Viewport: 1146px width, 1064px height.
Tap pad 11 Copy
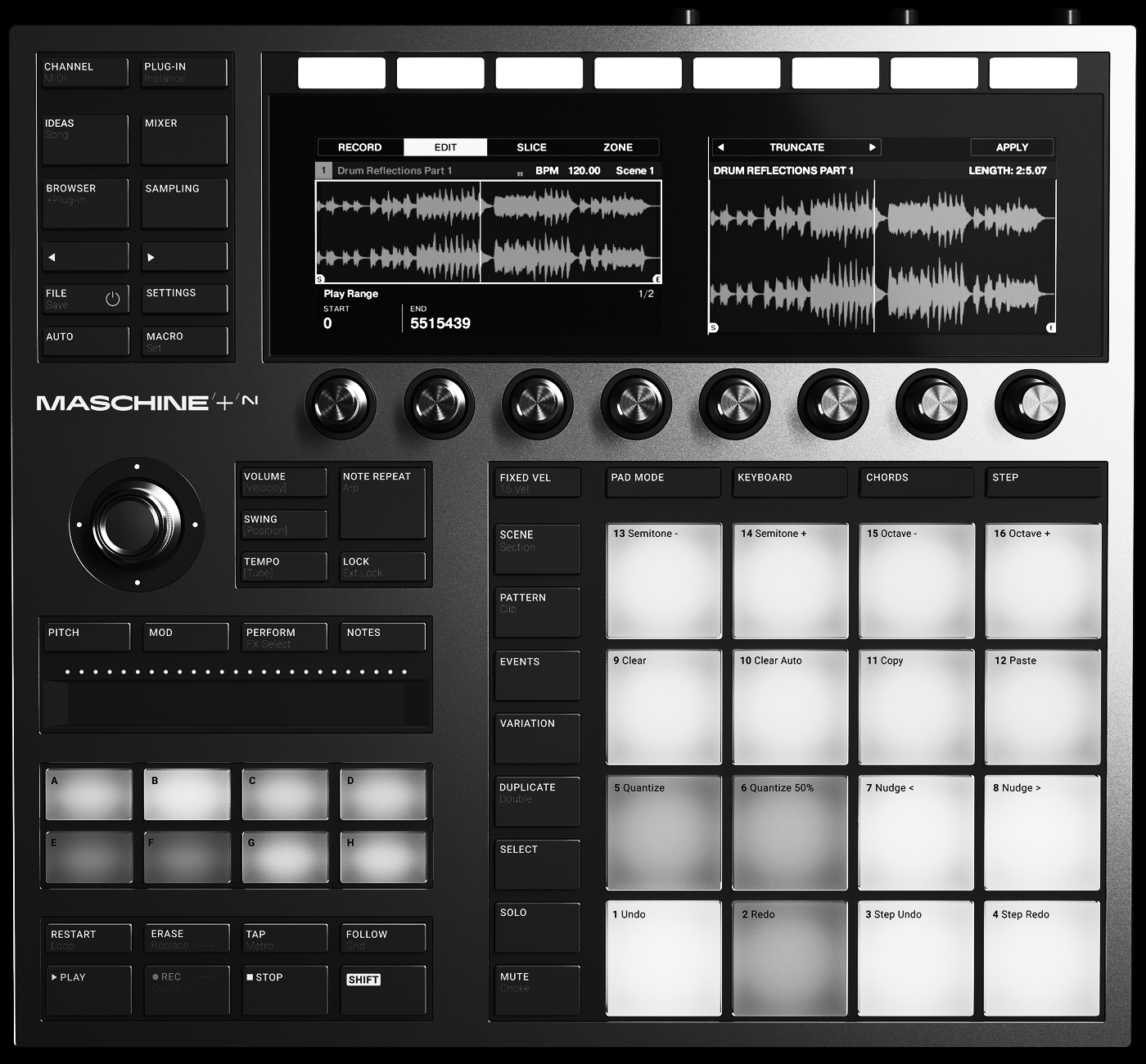[x=917, y=706]
